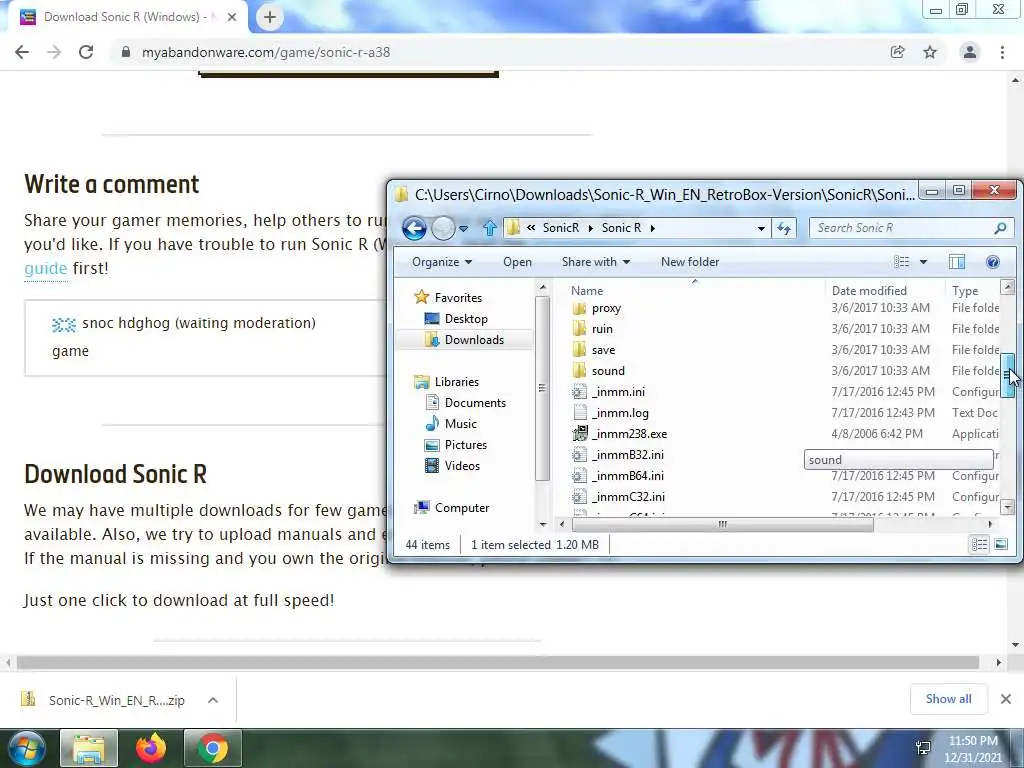1024x768 pixels.
Task: Click Open in Explorer toolbar
Action: 517,262
